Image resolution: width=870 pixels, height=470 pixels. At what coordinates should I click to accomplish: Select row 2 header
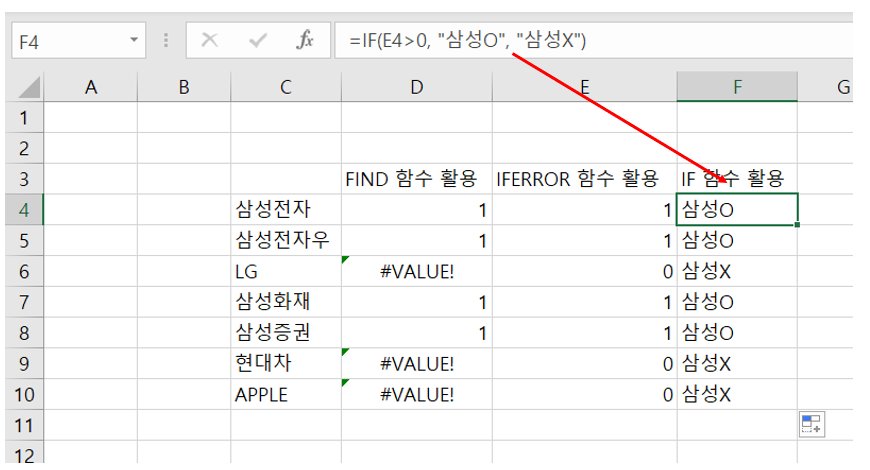[x=24, y=148]
